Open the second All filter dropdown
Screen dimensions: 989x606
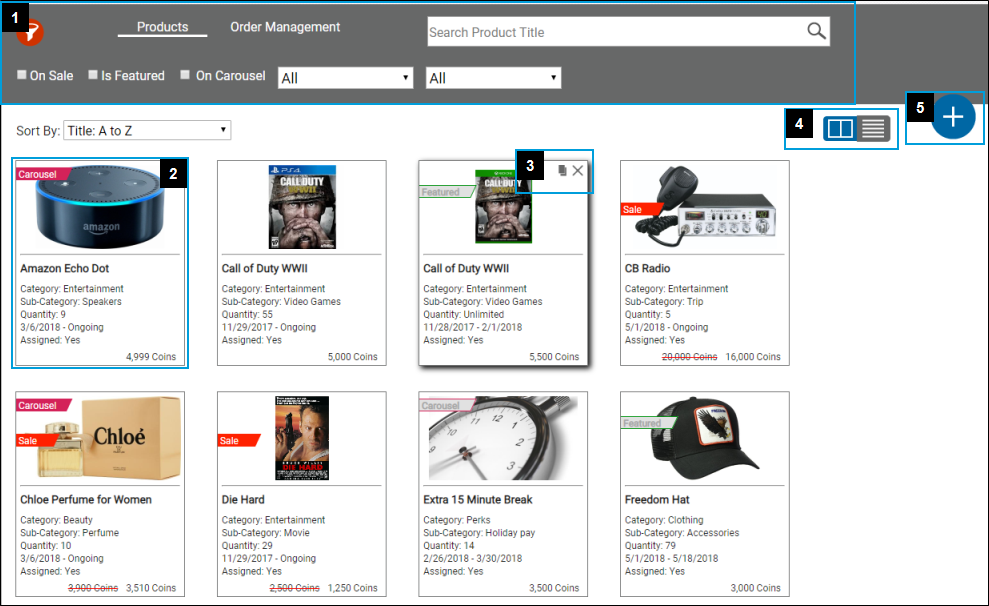coord(493,78)
